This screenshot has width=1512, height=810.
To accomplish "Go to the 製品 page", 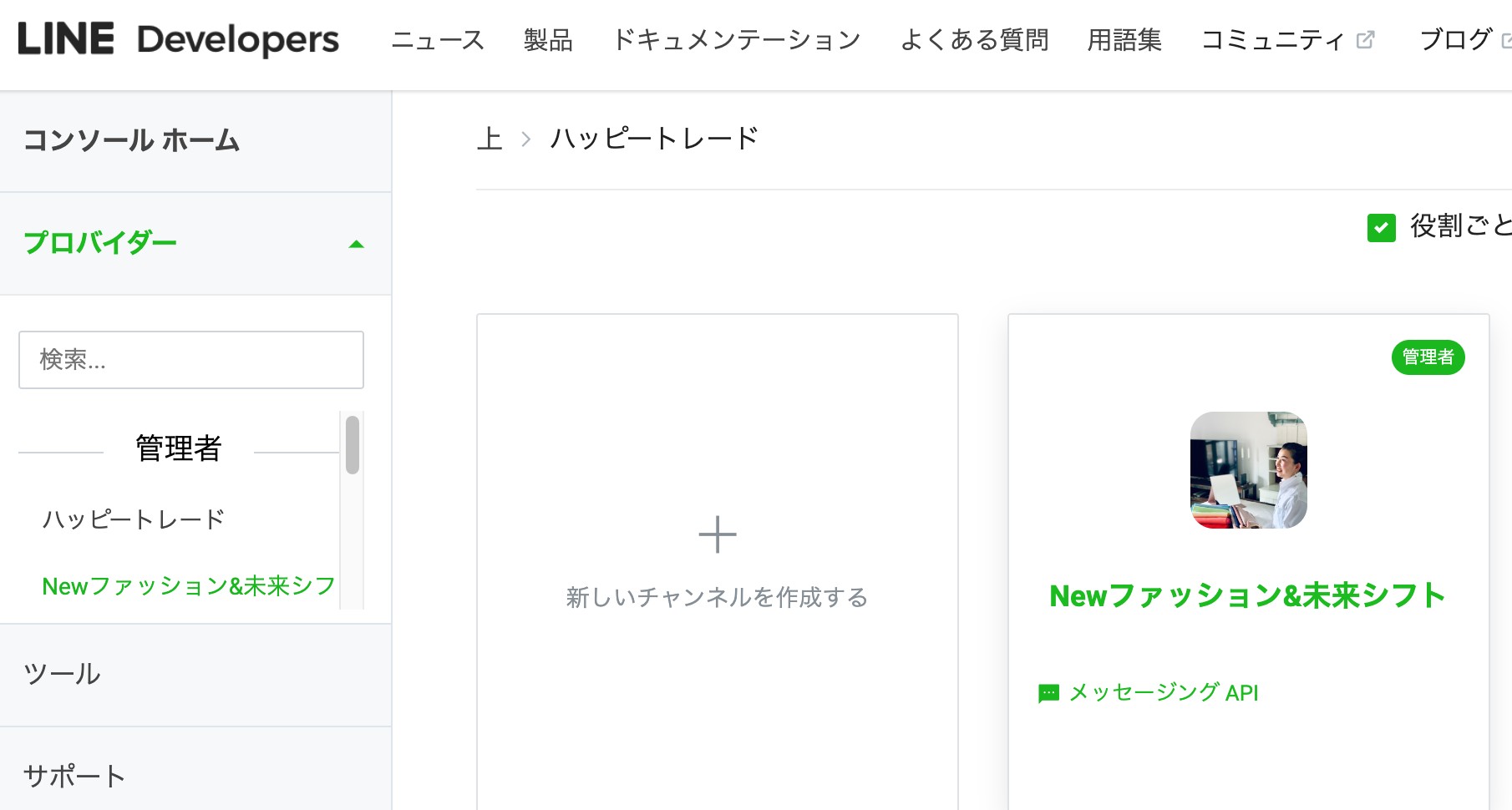I will 548,39.
